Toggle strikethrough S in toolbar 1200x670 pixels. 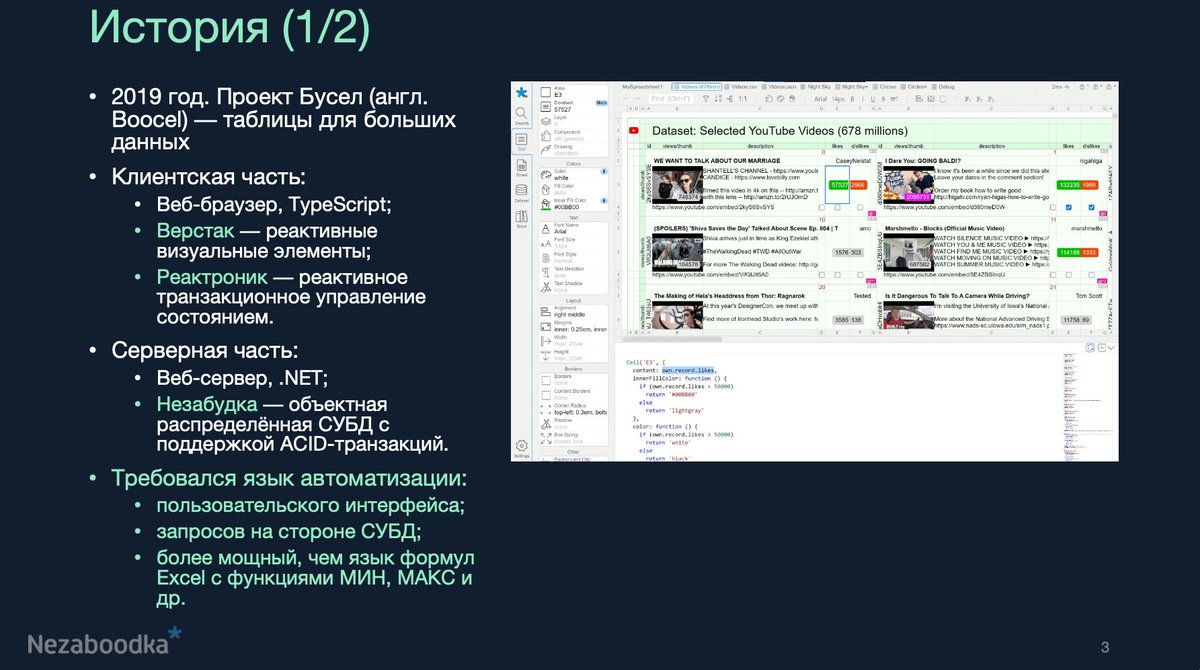click(x=883, y=99)
